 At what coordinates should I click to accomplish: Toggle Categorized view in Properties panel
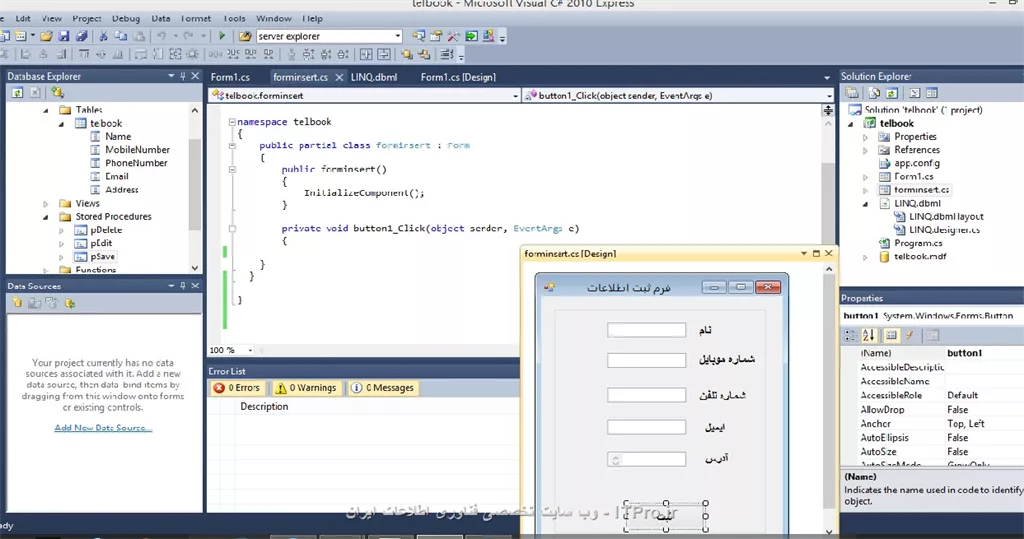[850, 335]
